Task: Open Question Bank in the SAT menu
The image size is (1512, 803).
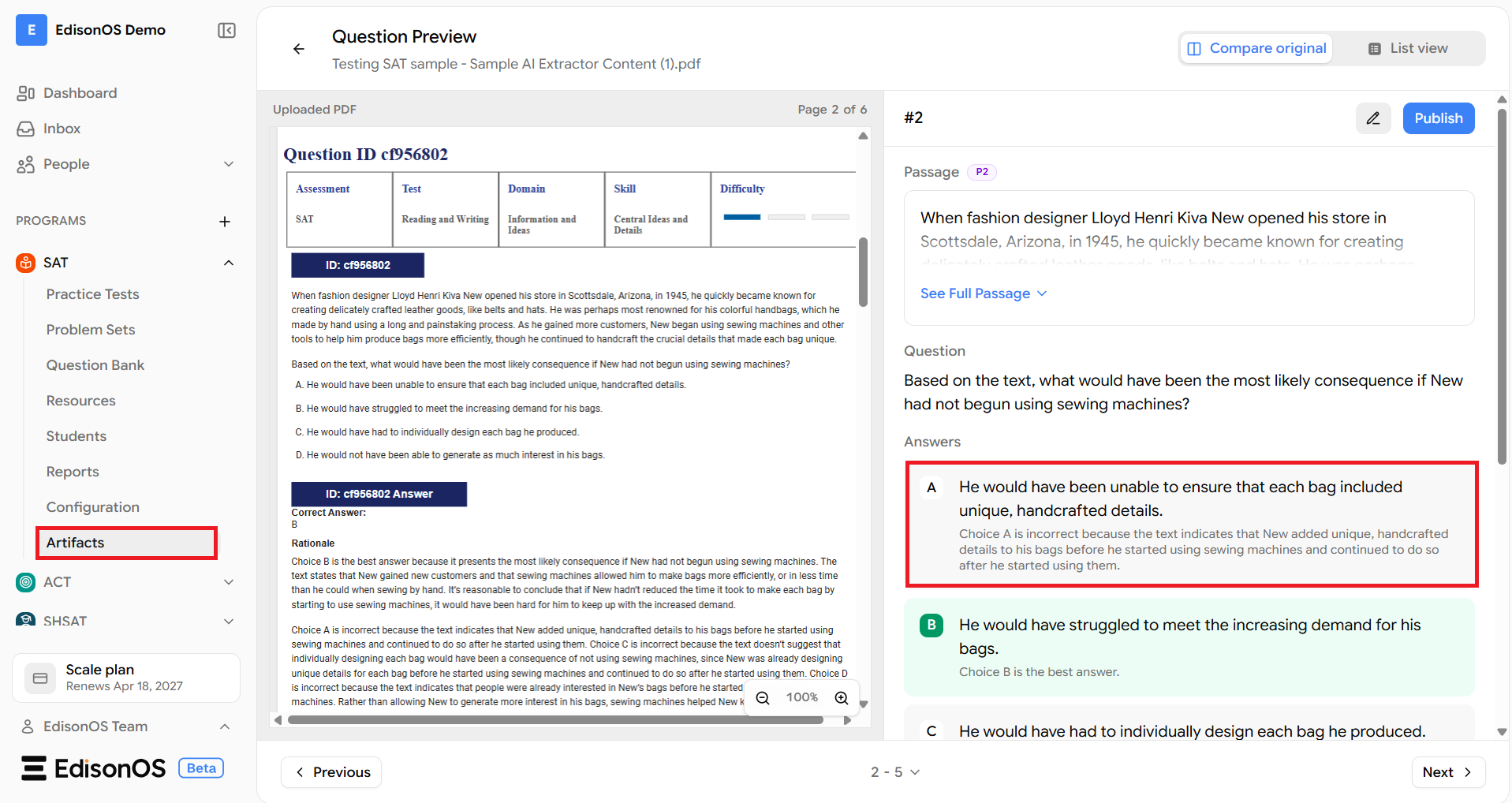Action: [95, 365]
